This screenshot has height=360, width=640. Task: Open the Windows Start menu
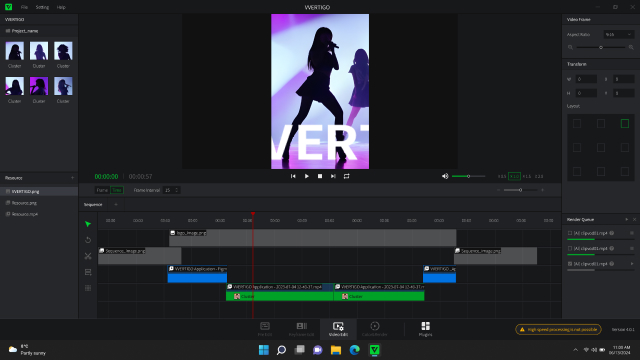pyautogui.click(x=264, y=350)
